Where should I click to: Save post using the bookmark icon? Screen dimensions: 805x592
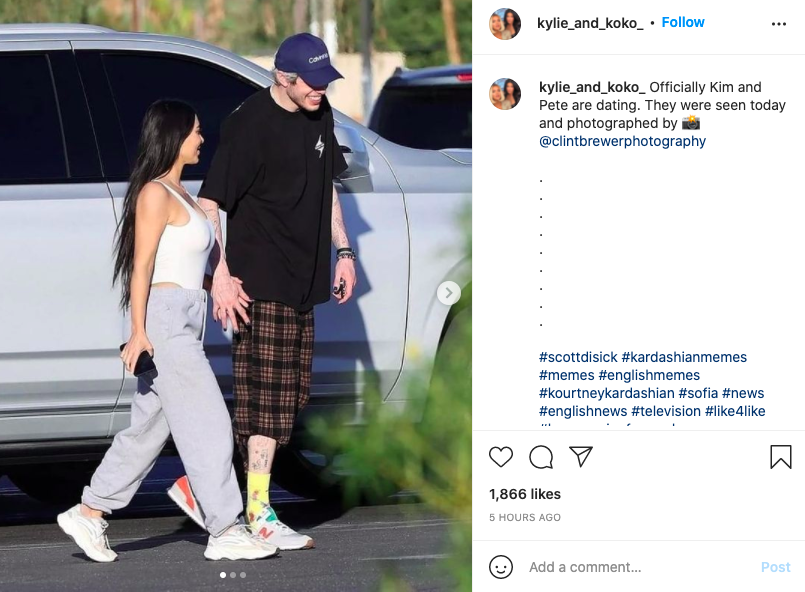(x=780, y=456)
